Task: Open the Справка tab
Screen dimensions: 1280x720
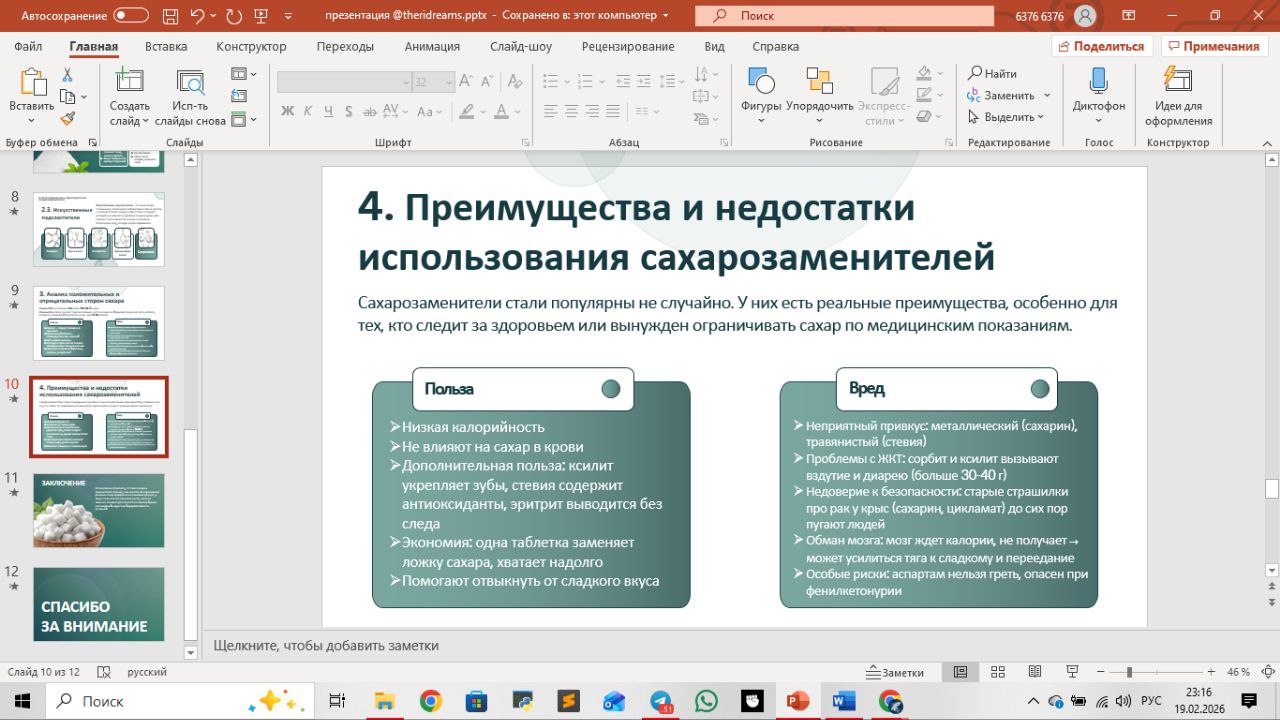Action: (775, 47)
